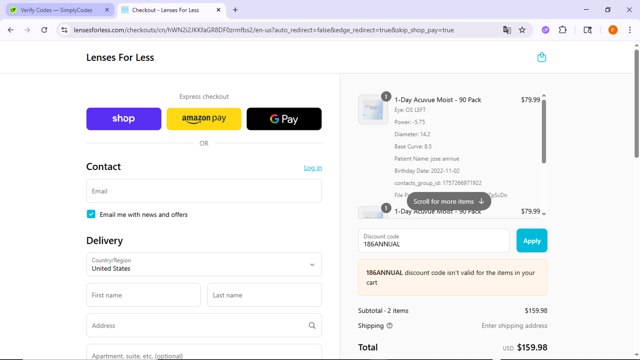Apply the discount code
The width and height of the screenshot is (640, 360).
(x=531, y=241)
